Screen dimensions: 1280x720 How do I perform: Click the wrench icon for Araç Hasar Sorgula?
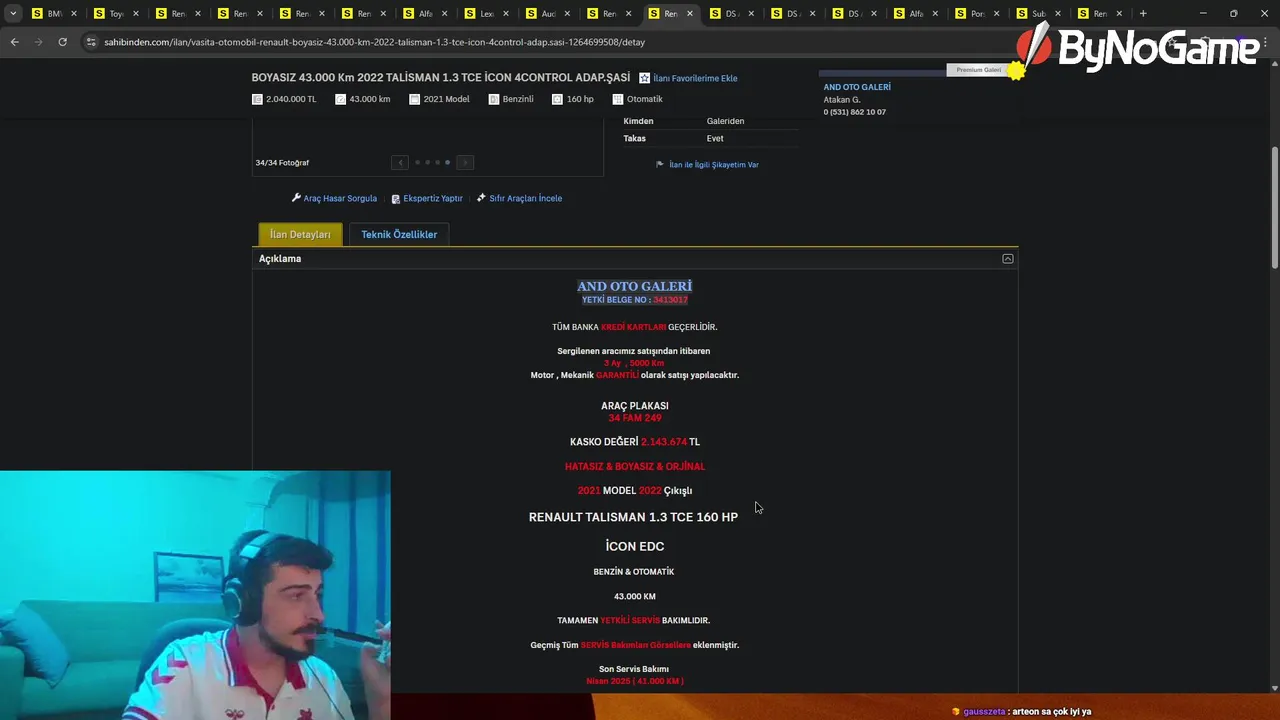pyautogui.click(x=296, y=198)
